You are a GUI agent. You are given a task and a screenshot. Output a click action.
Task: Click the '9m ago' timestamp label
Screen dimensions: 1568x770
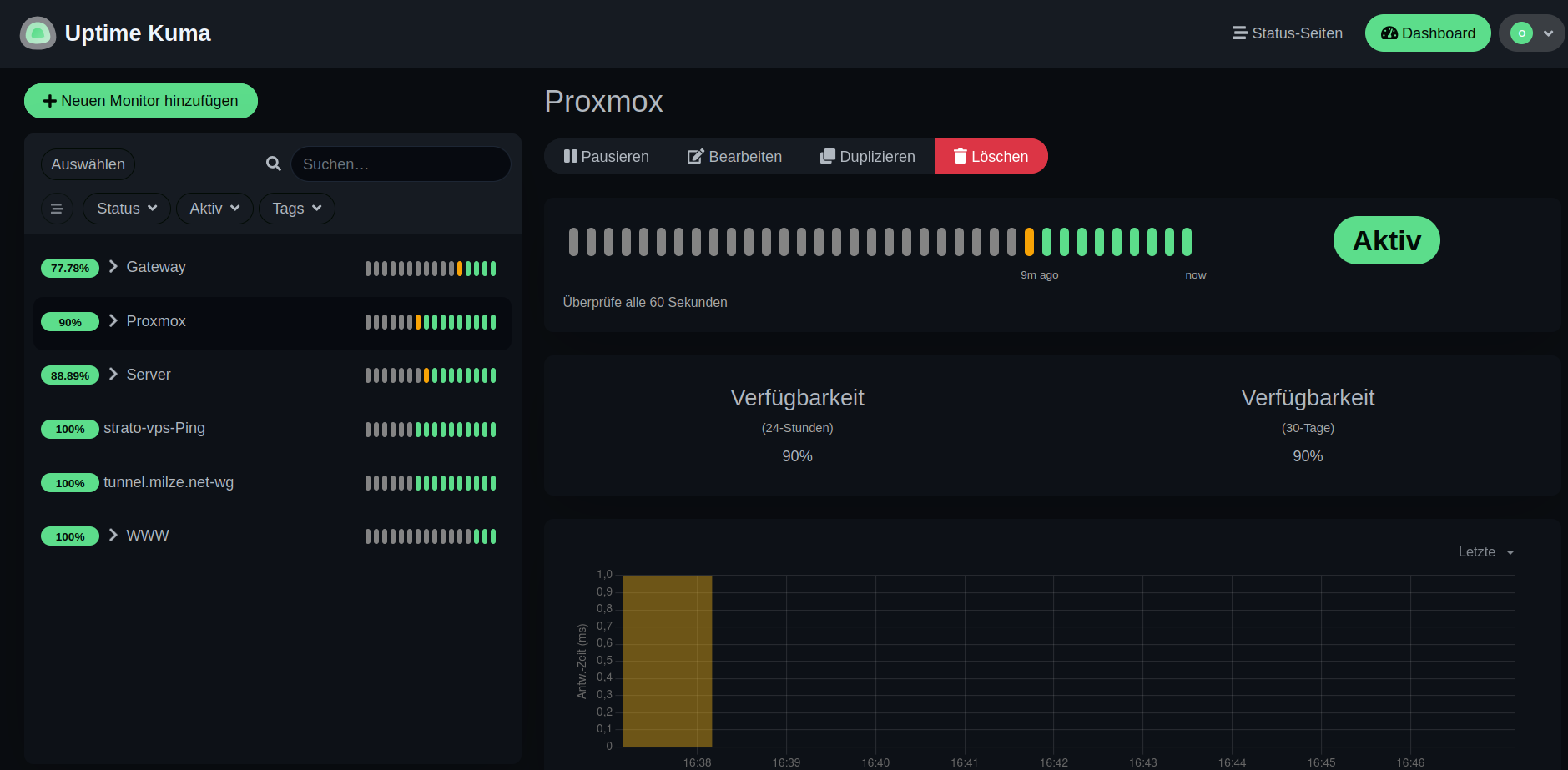click(1039, 275)
